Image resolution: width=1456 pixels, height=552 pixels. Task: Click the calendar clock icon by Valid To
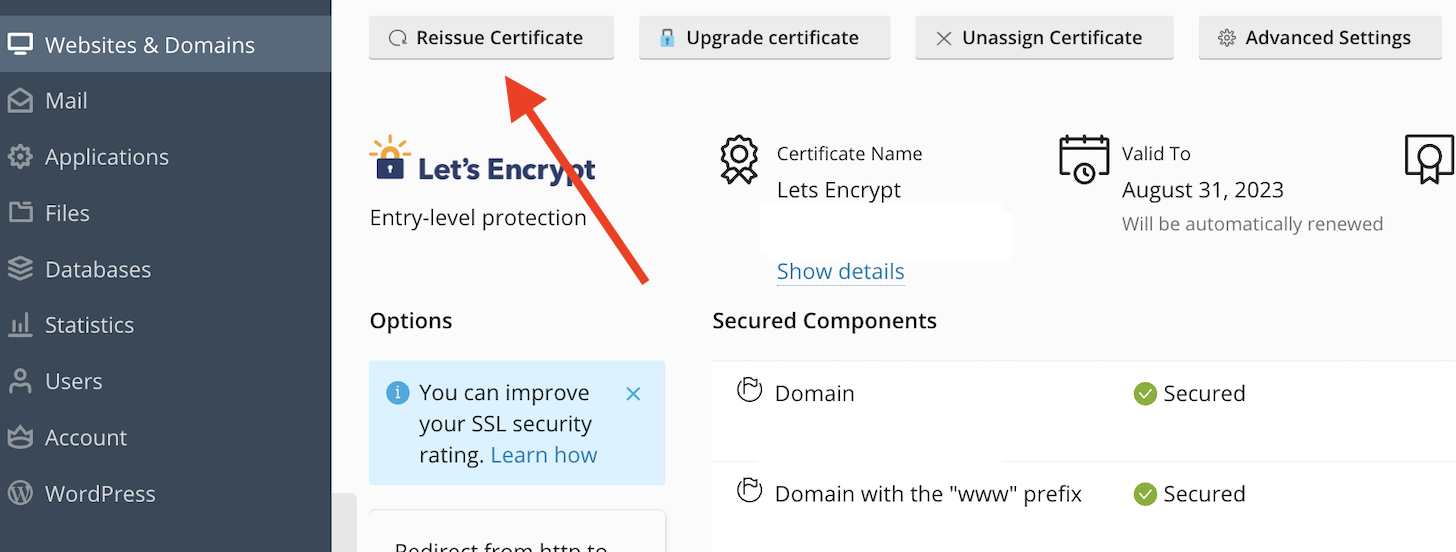pos(1084,159)
